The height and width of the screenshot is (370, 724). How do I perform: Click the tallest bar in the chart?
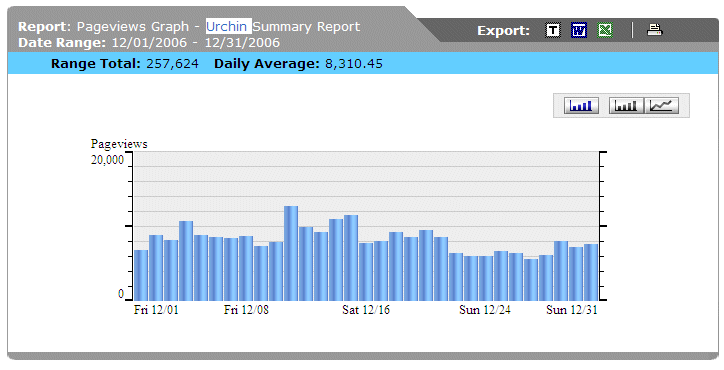pos(291,253)
